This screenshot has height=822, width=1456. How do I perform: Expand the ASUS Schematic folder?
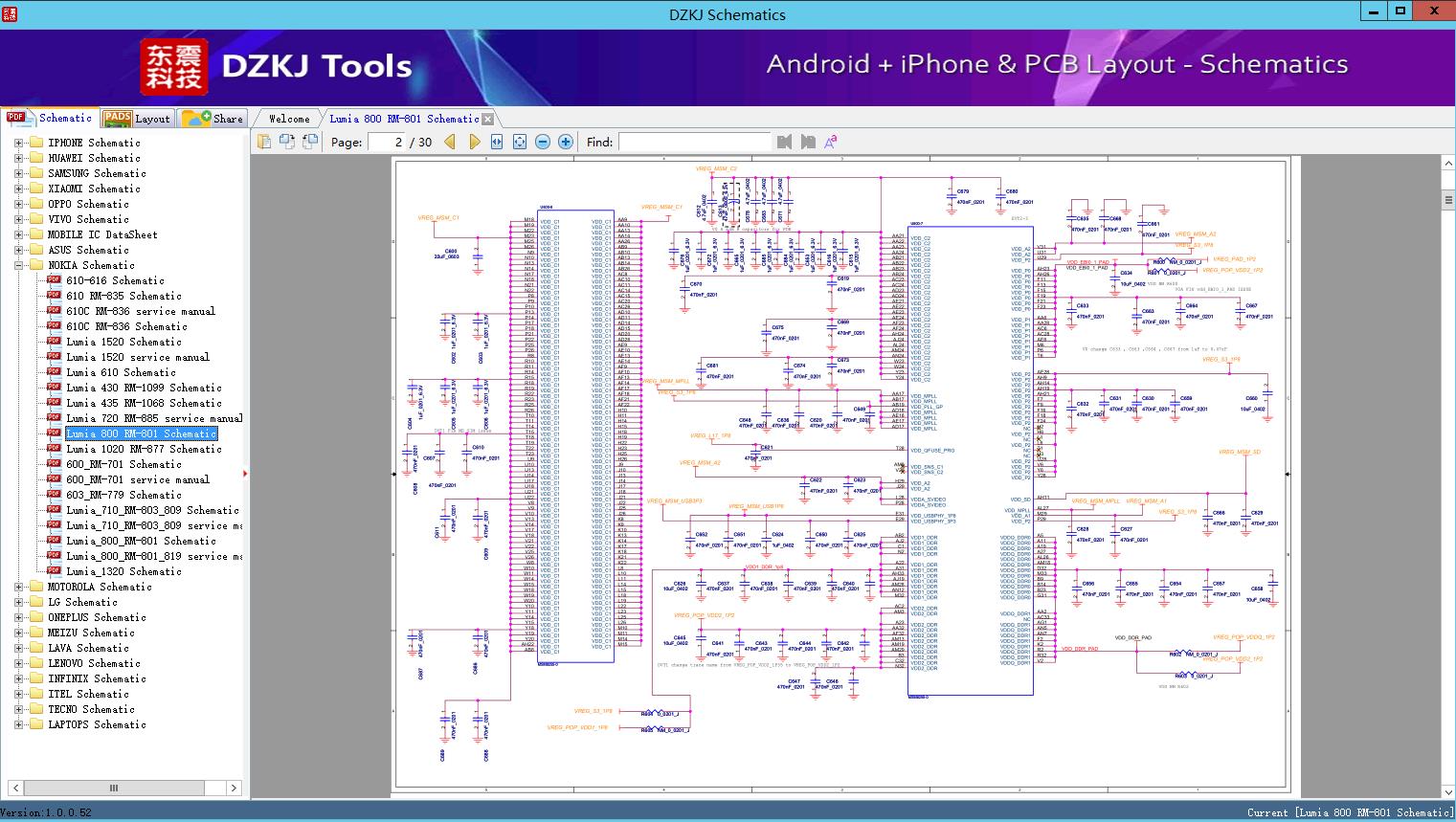(x=18, y=250)
